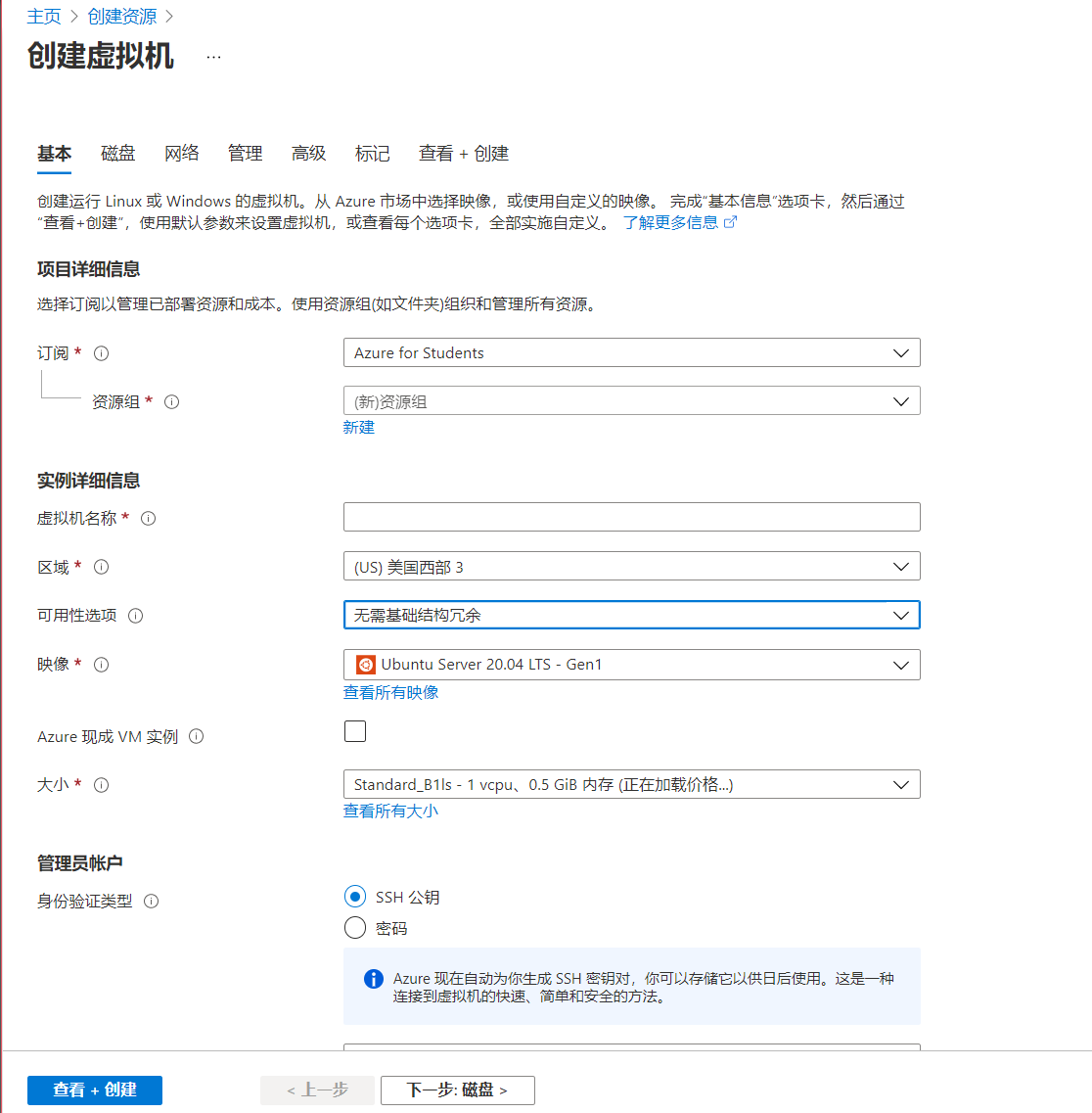Screen dimensions: 1092x1113
Task: Expand the 资源组 dropdown
Action: pos(631,401)
